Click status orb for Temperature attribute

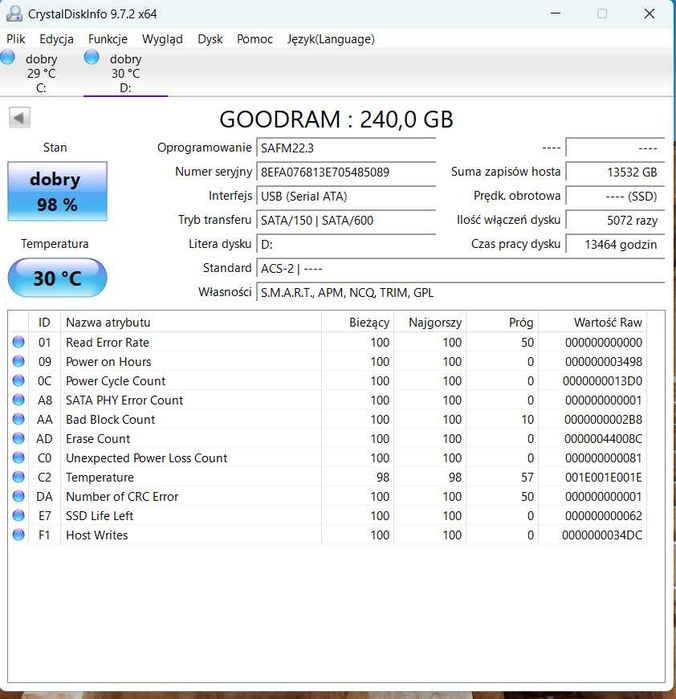point(18,477)
